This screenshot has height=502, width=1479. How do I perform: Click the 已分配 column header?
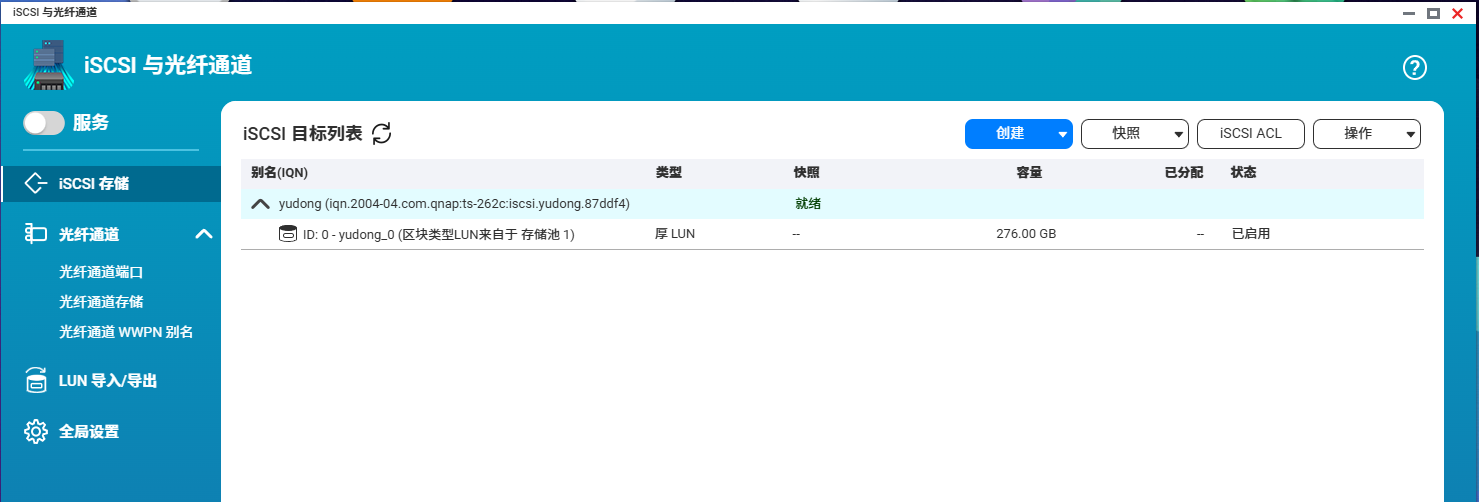pyautogui.click(x=1184, y=172)
